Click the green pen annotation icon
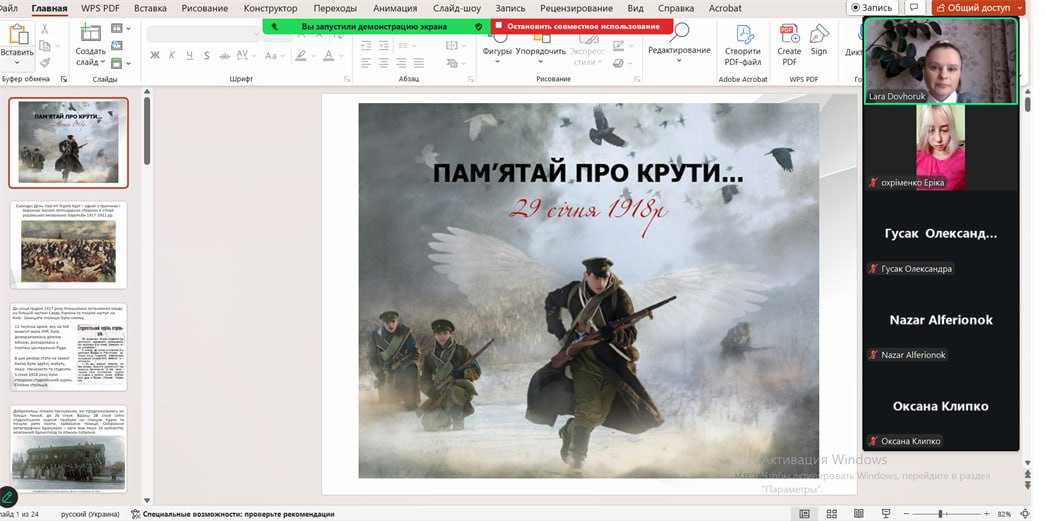 click(x=8, y=496)
